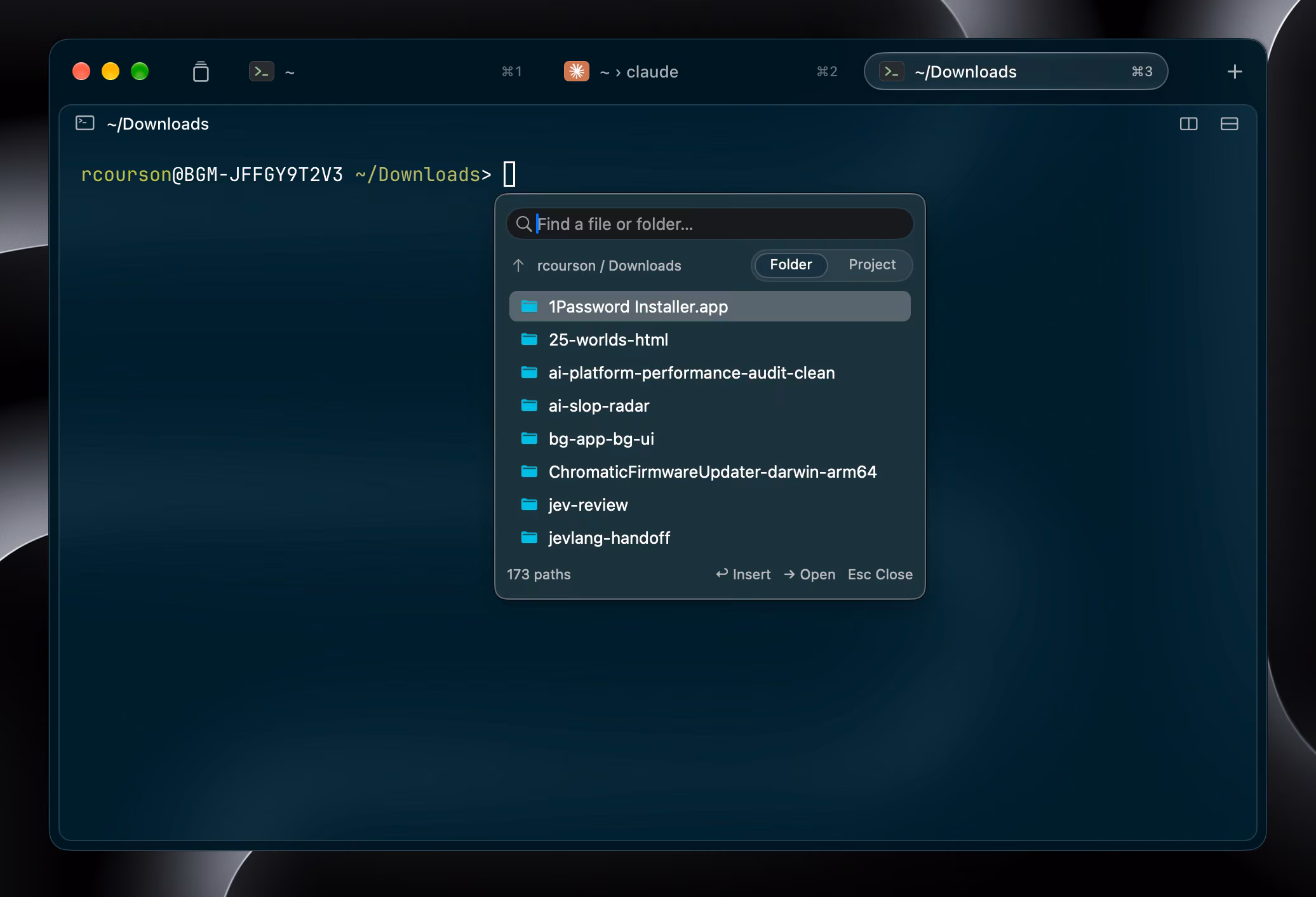Viewport: 1316px width, 897px height.
Task: Select ChromaticFirmwareUpdater-darwin-arm64 folder
Action: coord(709,471)
